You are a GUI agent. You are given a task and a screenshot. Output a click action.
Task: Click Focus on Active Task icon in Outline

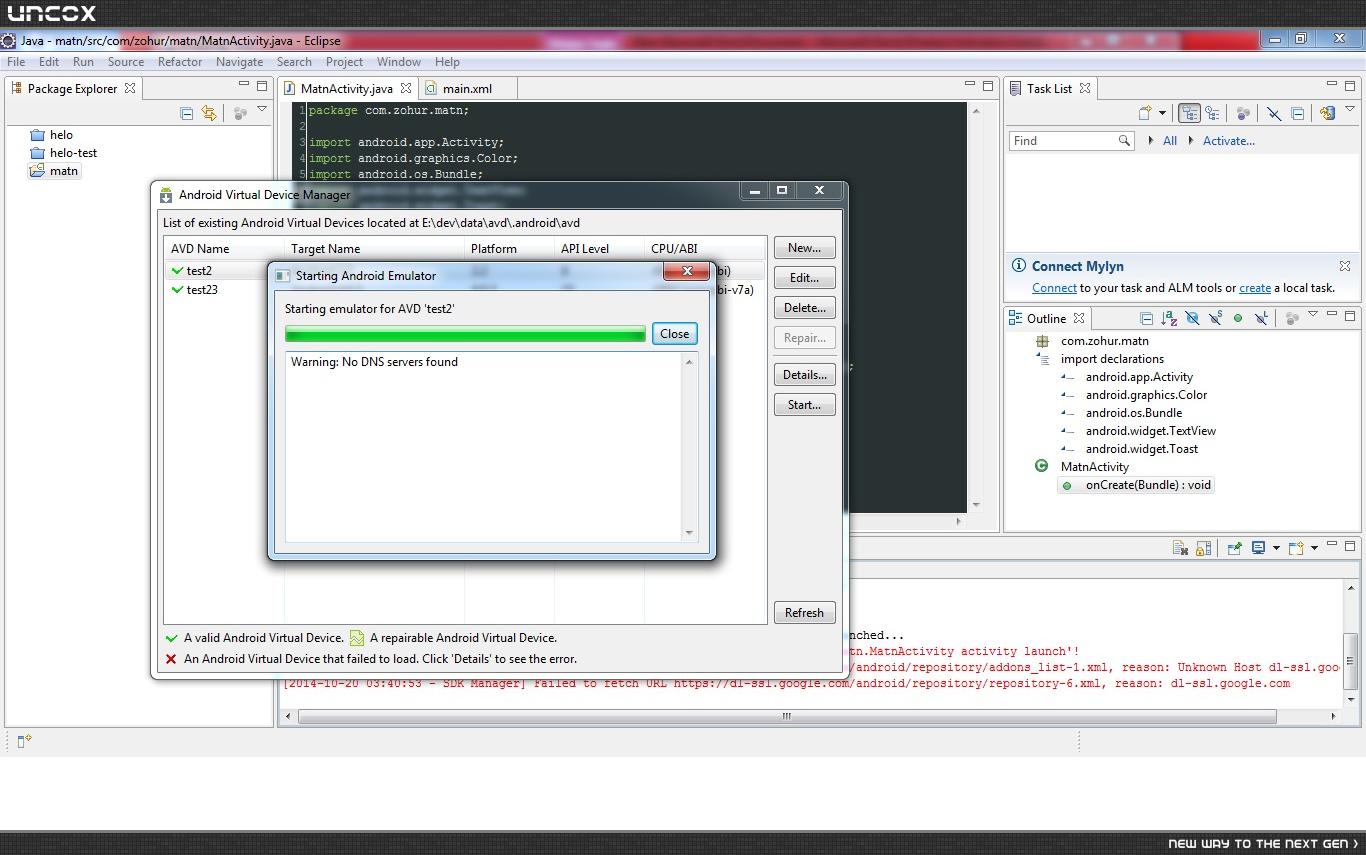pos(1292,318)
